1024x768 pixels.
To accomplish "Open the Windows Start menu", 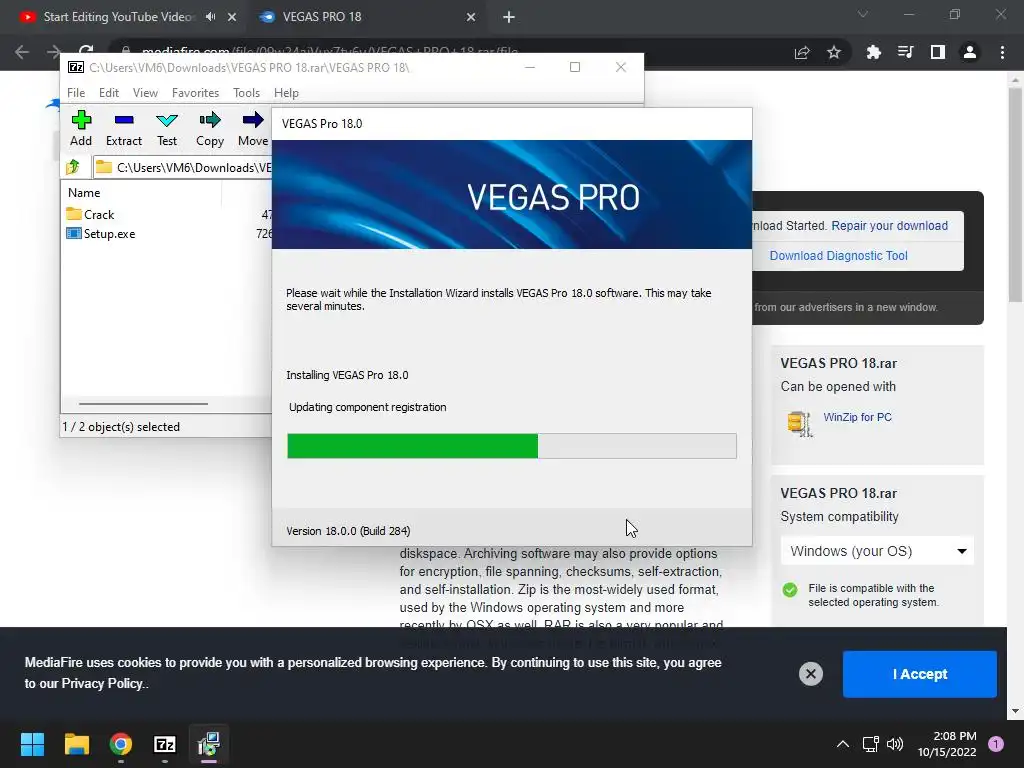I will pos(32,744).
